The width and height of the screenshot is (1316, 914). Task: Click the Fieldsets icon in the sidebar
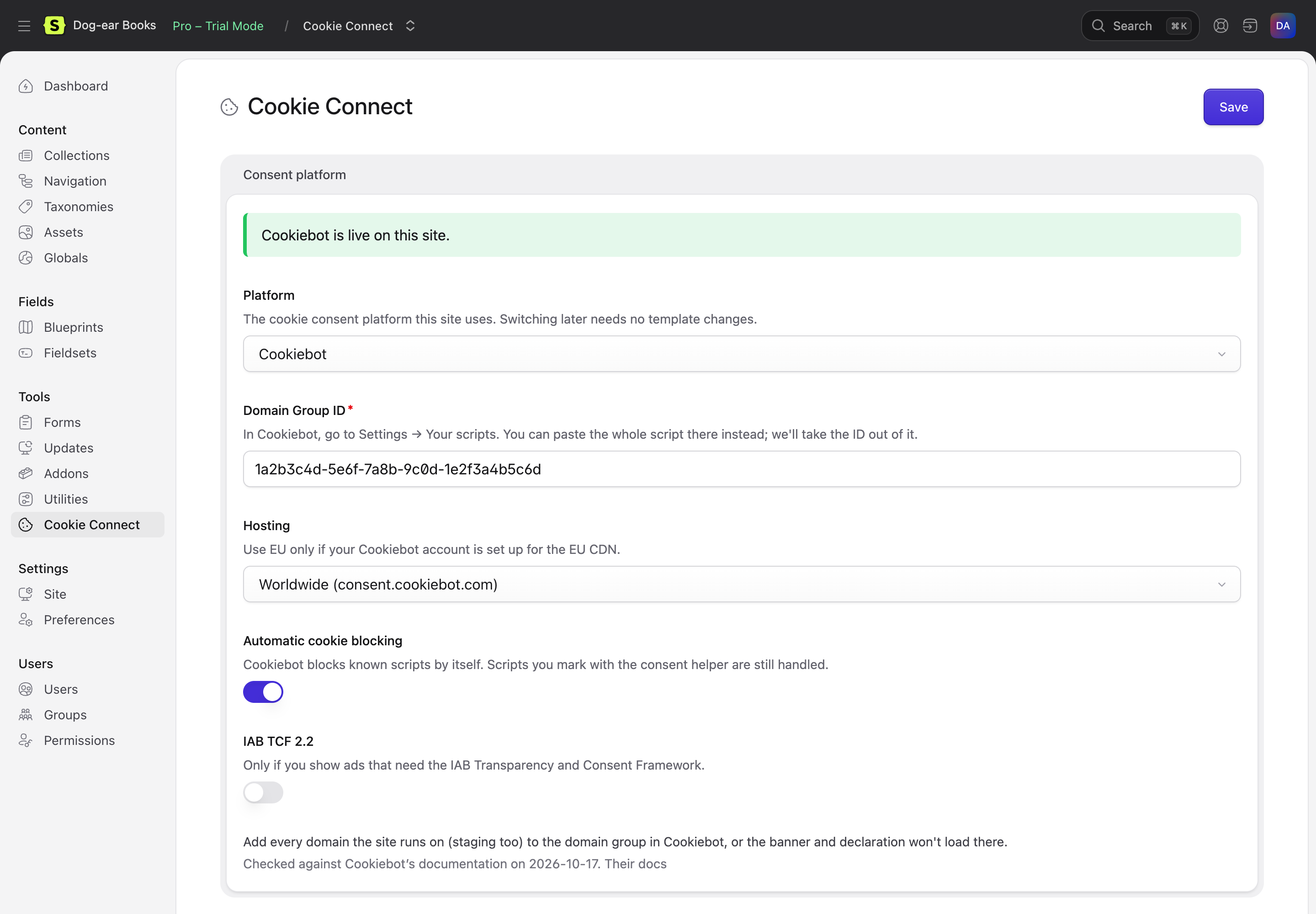click(26, 353)
